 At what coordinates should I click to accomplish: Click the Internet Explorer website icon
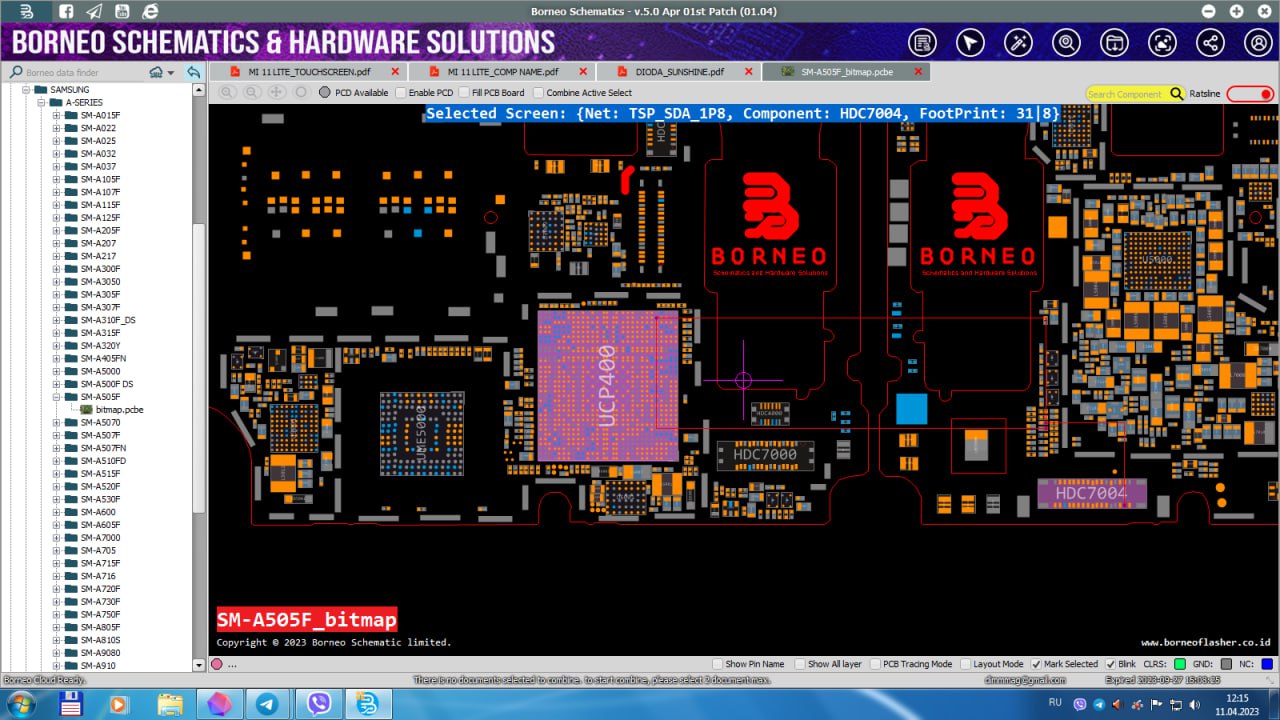click(x=150, y=12)
